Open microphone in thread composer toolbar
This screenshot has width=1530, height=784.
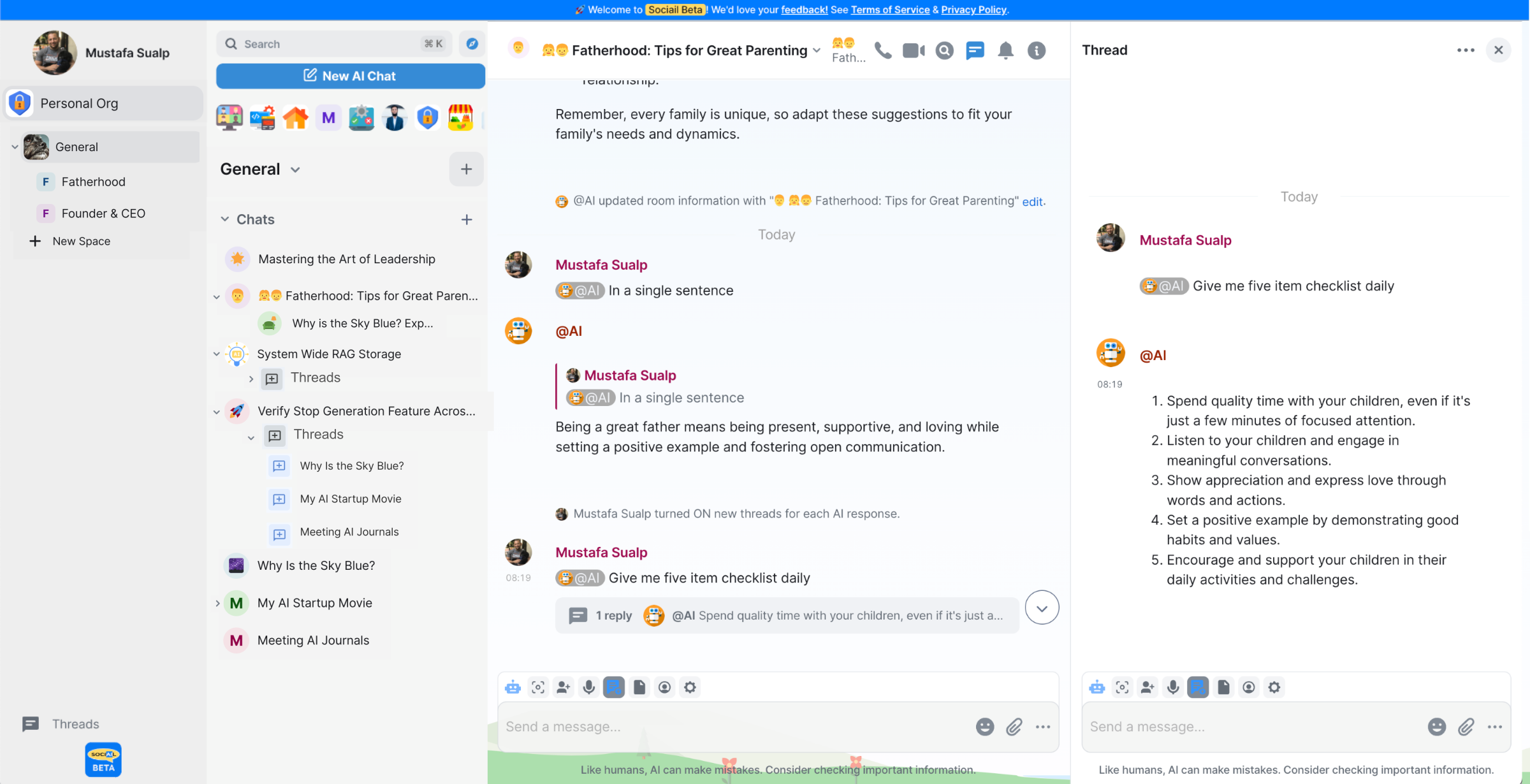1172,687
